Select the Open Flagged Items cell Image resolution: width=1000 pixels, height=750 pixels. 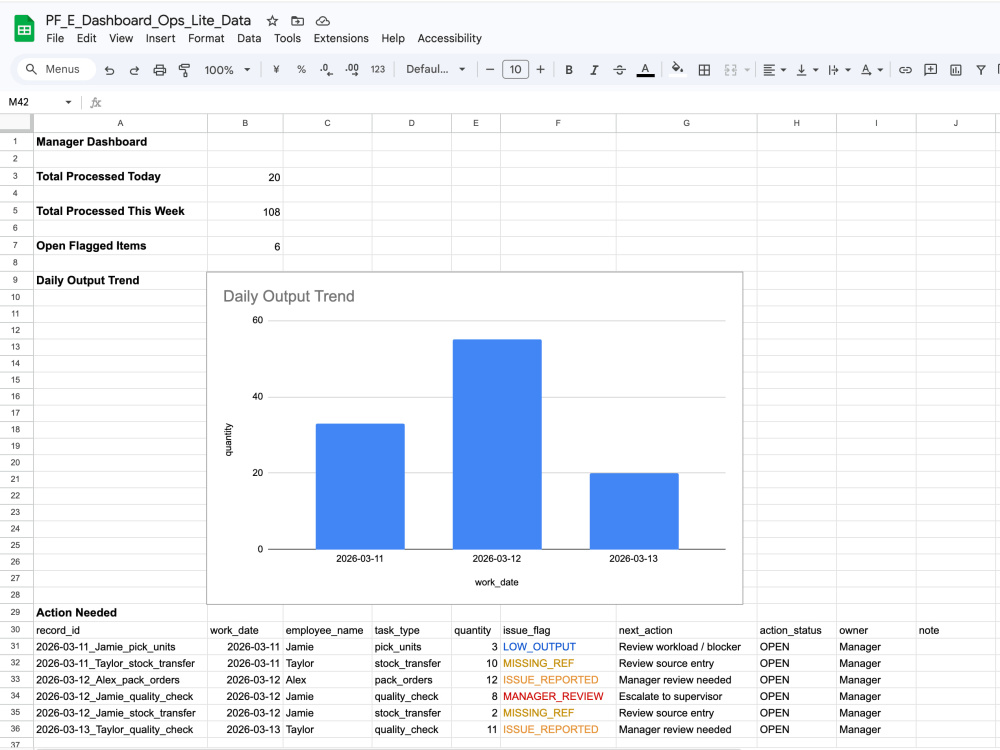121,246
